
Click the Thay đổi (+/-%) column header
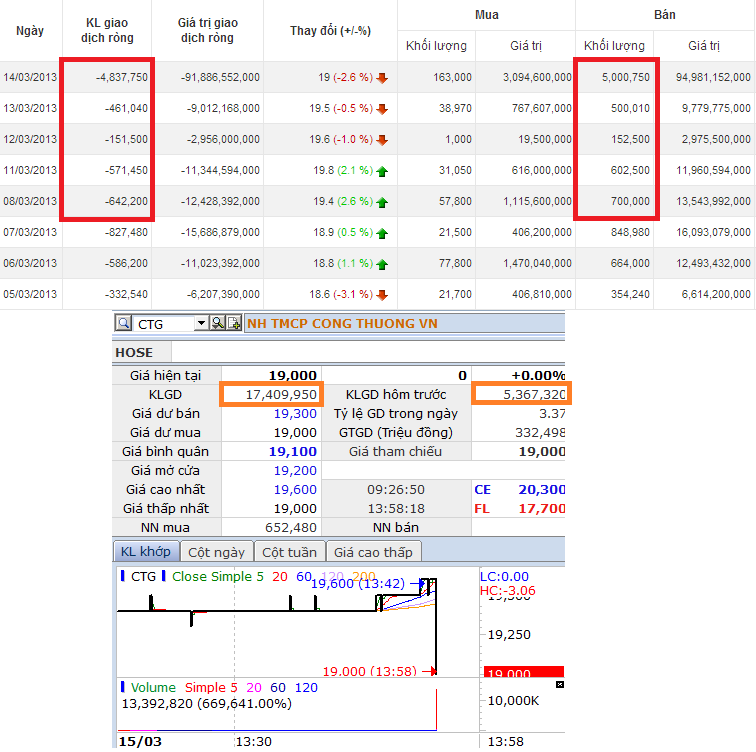coord(330,31)
